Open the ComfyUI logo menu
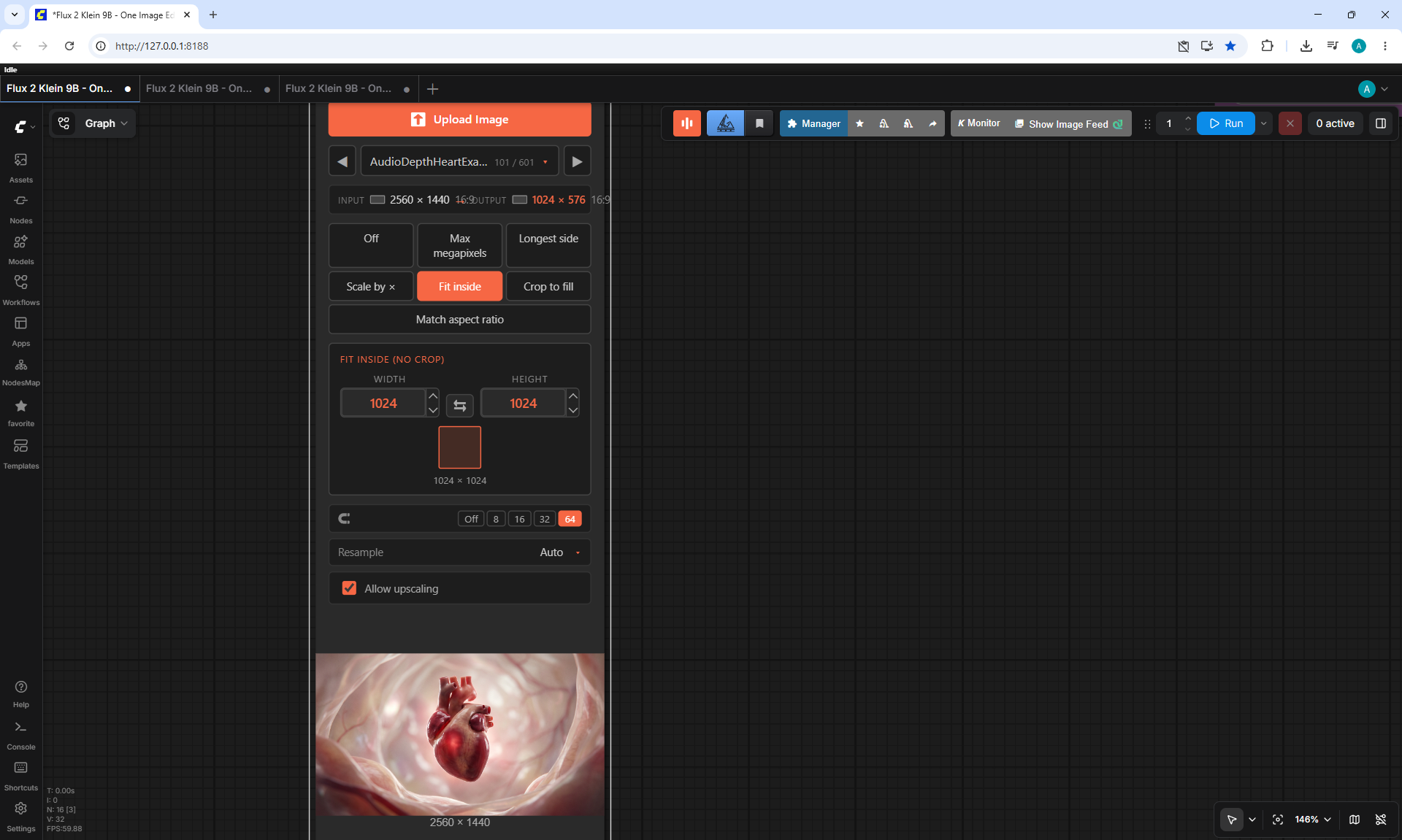 tap(25, 126)
